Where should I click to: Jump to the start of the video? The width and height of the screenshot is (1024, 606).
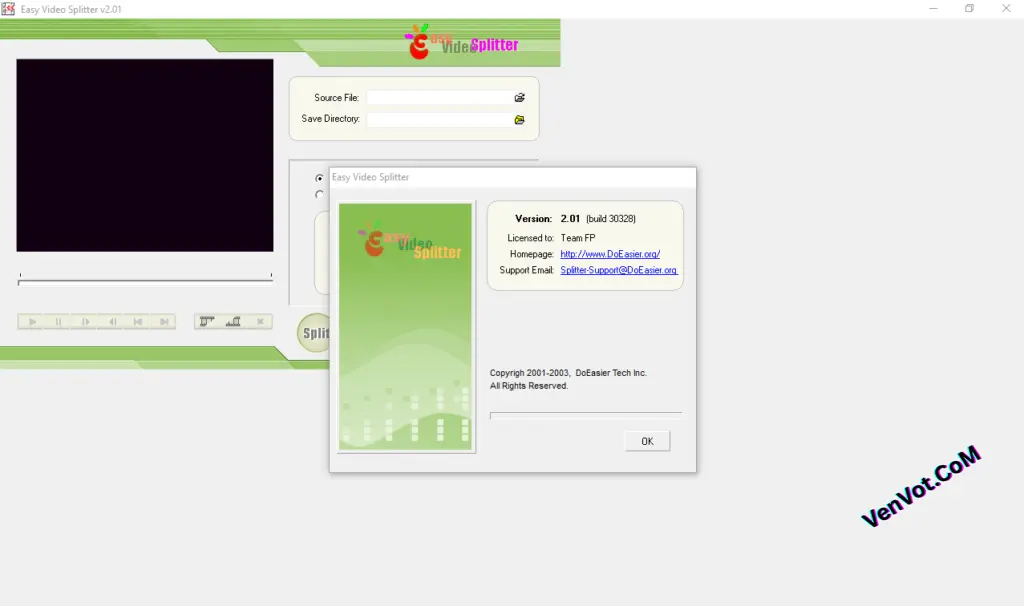pos(137,321)
